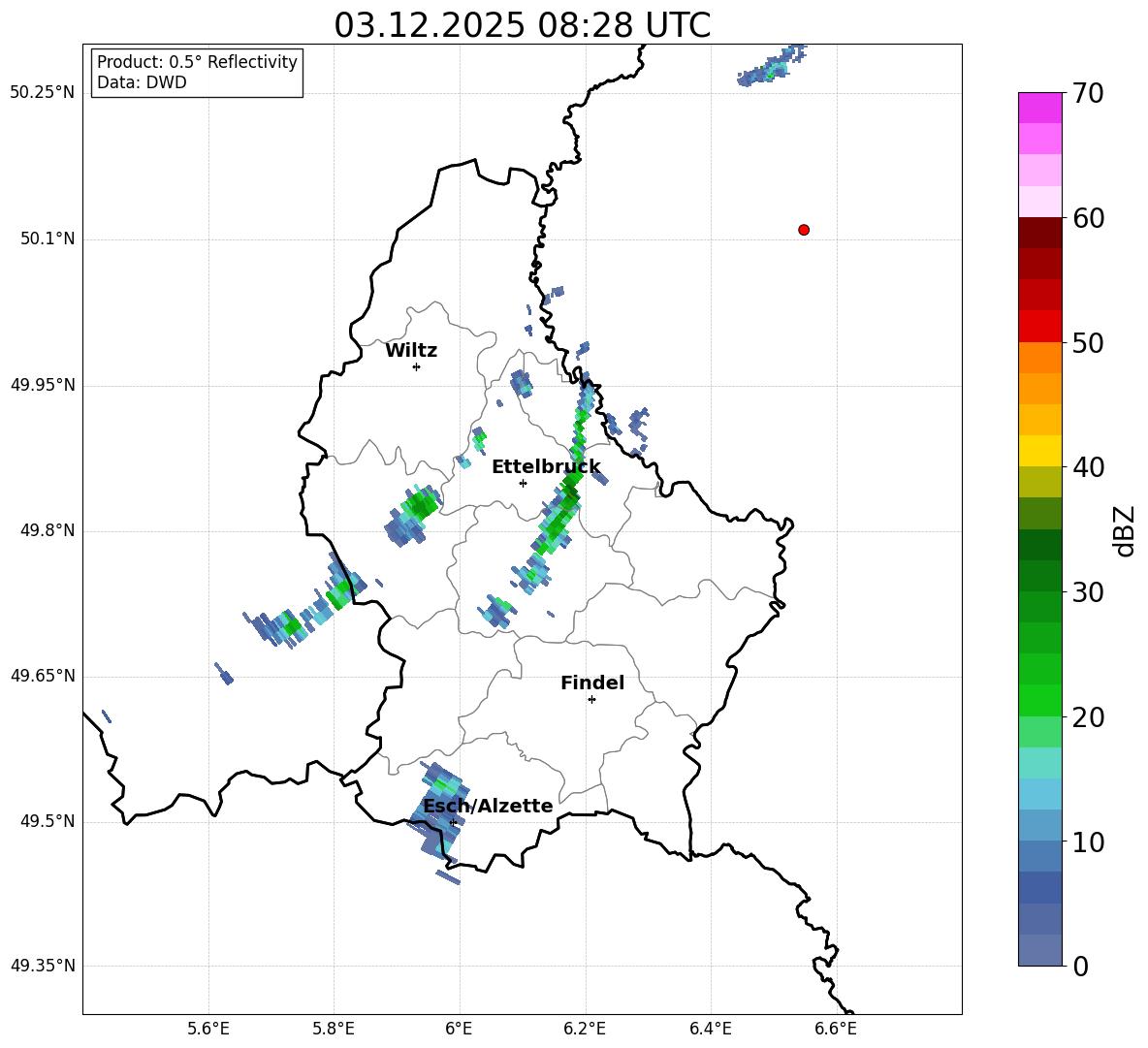Click the red dot radar site marker
This screenshot has width=1148, height=1048.
coord(803,230)
